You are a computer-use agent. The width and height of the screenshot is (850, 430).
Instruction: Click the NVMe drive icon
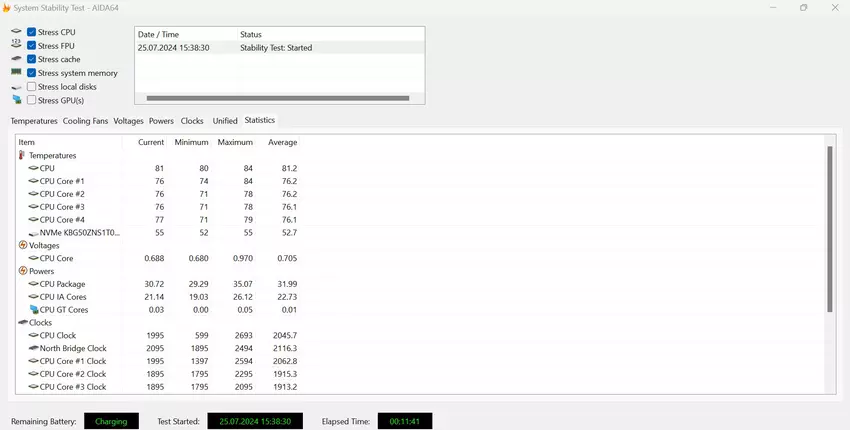pyautogui.click(x=33, y=233)
